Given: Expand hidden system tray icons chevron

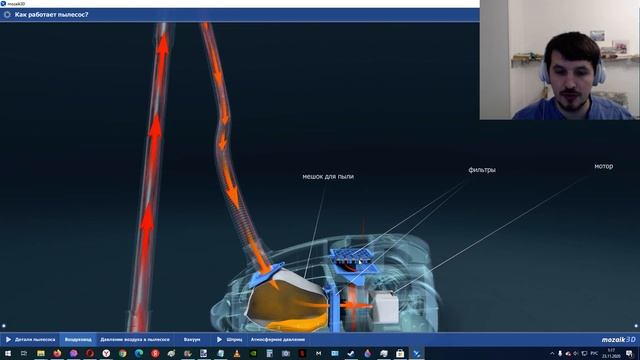Looking at the screenshot, I should (x=552, y=353).
